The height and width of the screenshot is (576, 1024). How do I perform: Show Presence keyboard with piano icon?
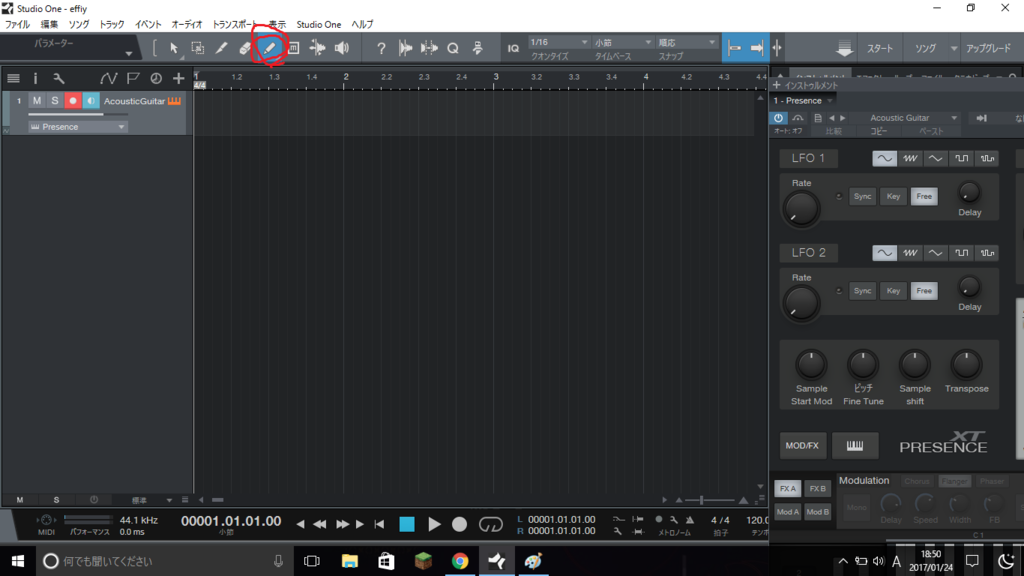(855, 445)
